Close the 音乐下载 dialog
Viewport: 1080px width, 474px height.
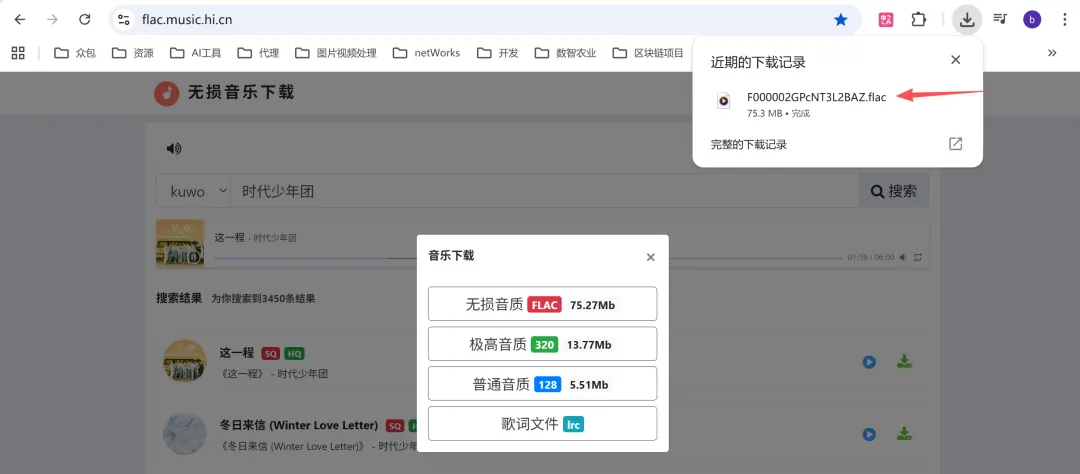tap(650, 258)
